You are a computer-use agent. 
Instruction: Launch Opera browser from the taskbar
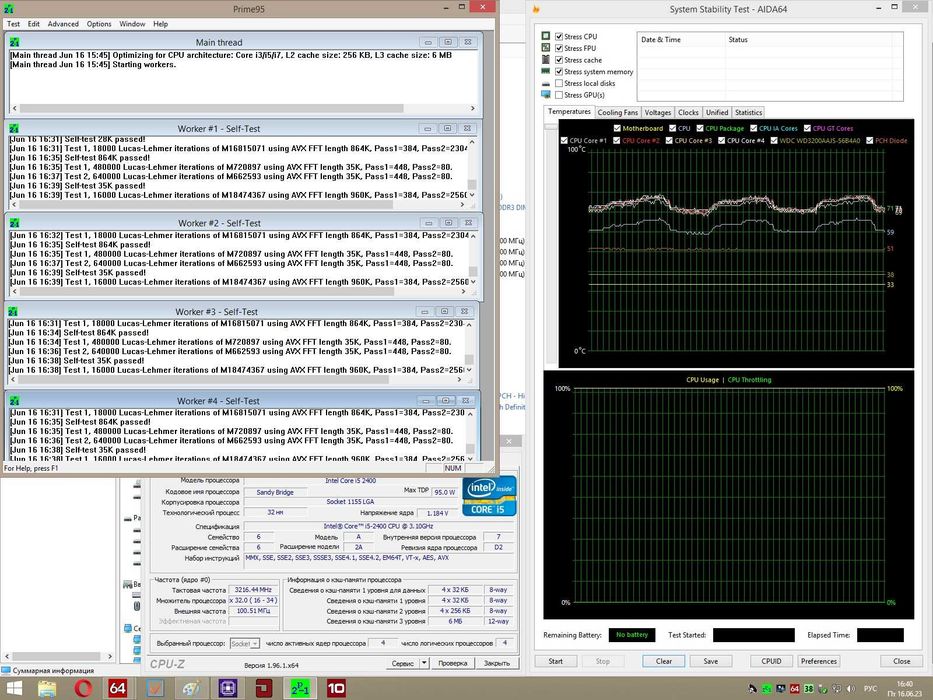point(83,689)
